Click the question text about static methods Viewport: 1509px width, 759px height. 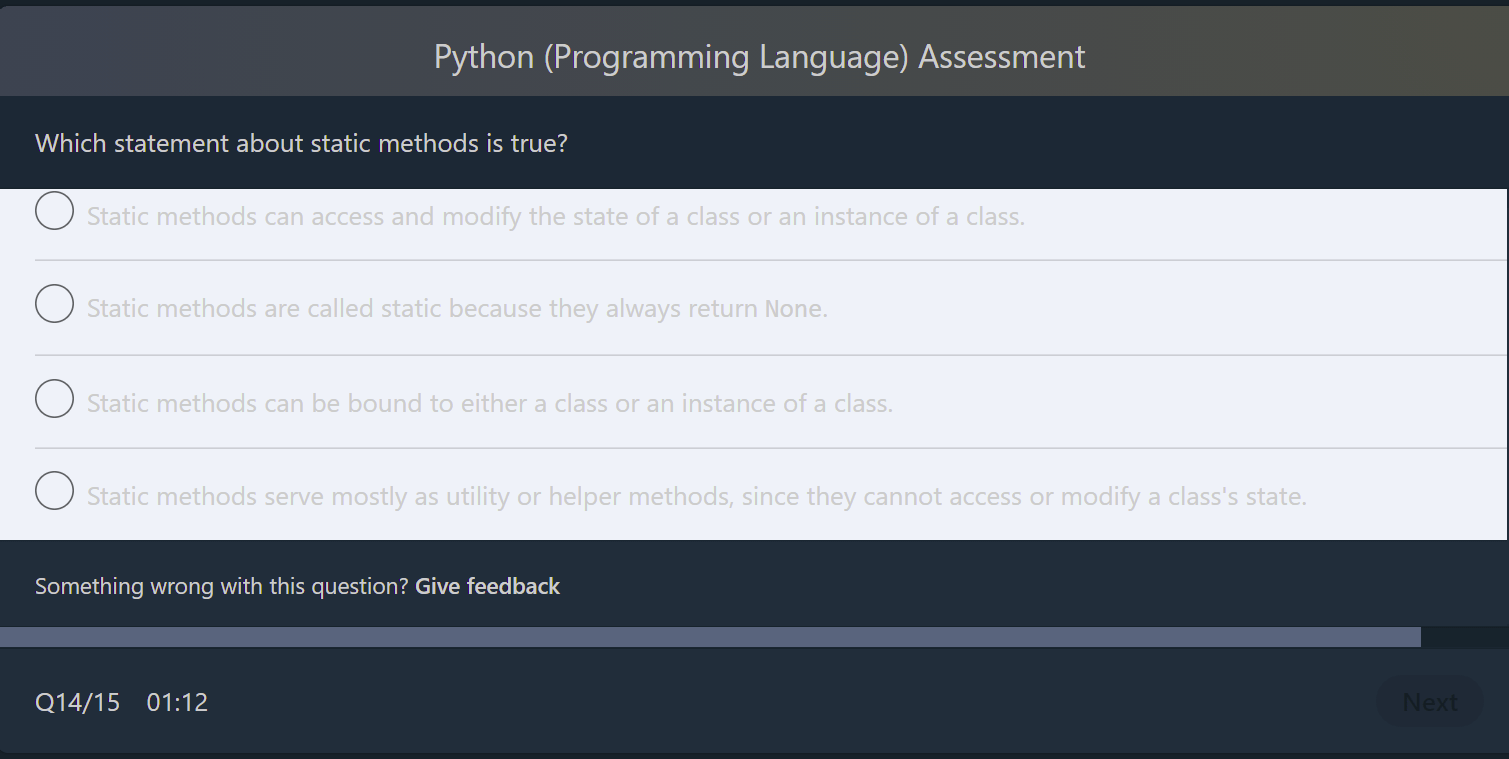point(300,143)
